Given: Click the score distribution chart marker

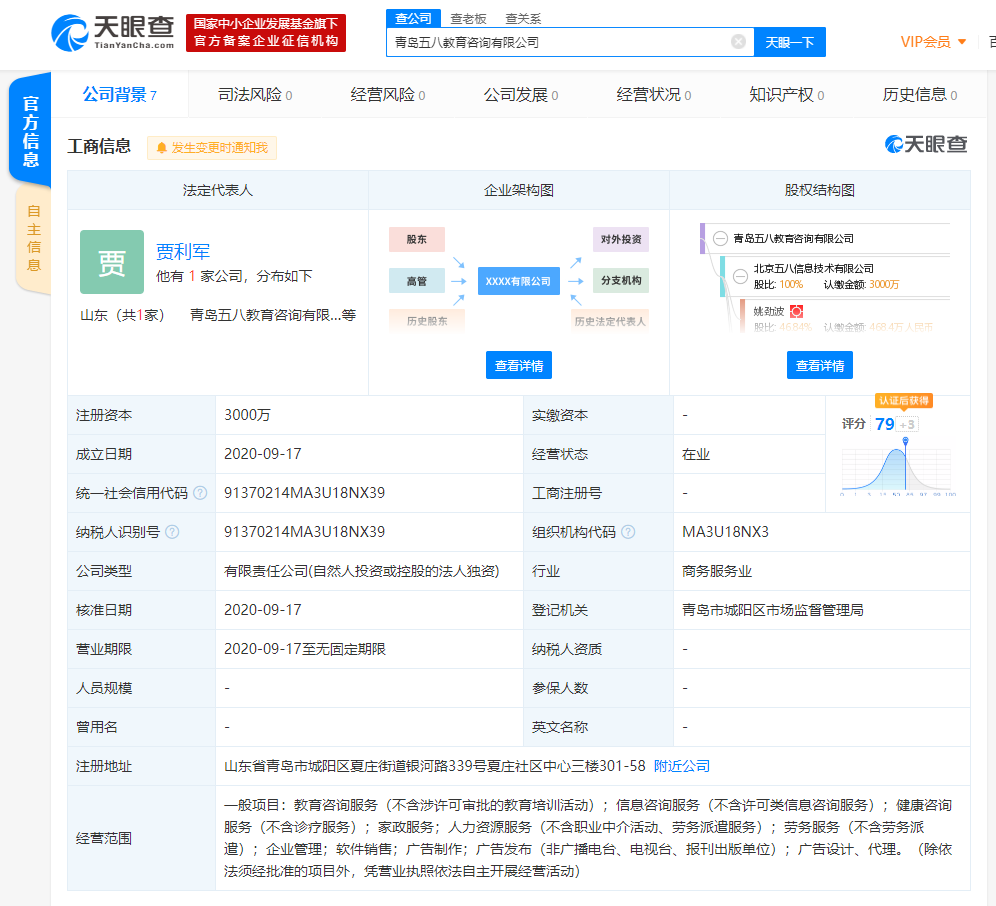Looking at the screenshot, I should pyautogui.click(x=906, y=442).
